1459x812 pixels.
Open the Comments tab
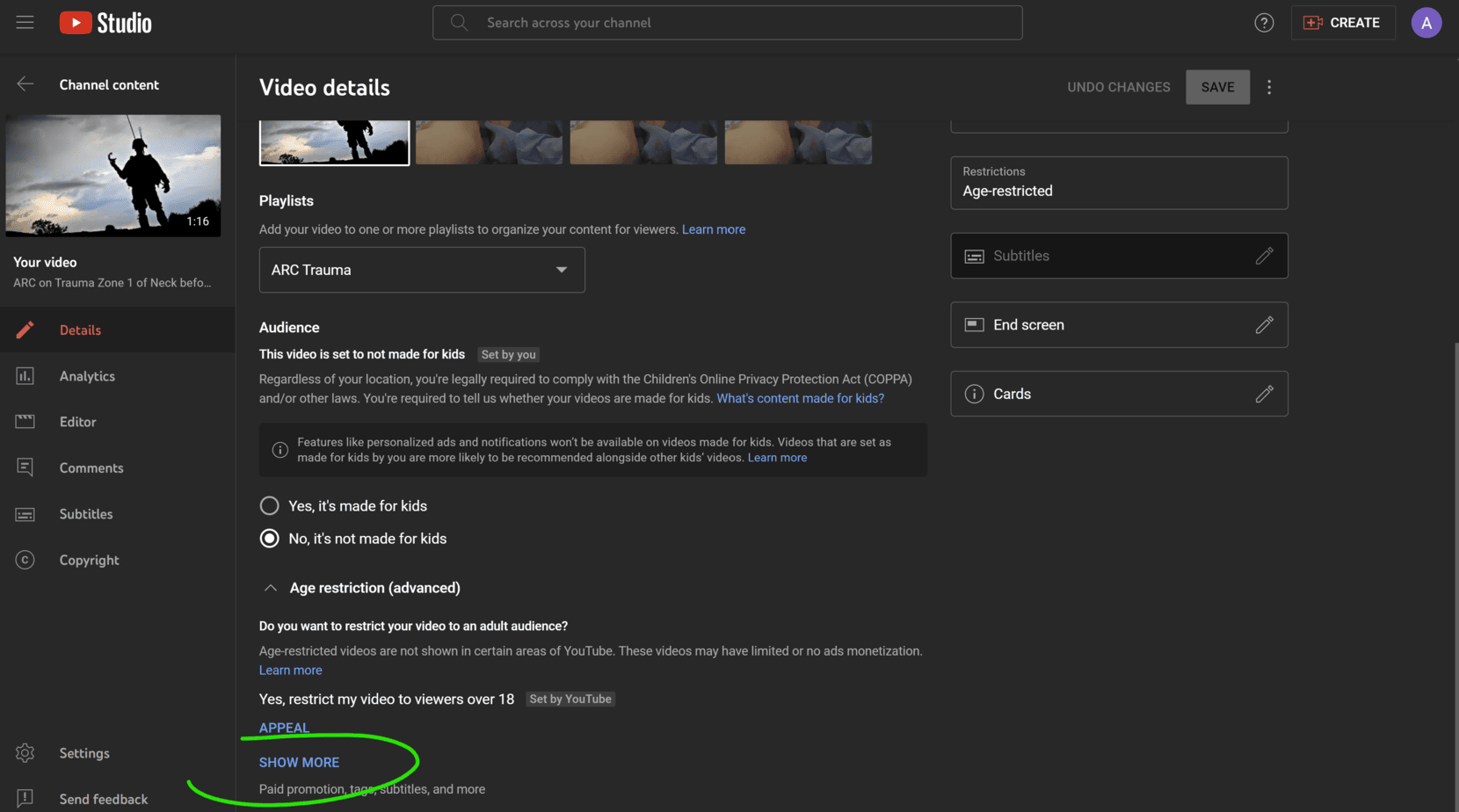coord(118,468)
